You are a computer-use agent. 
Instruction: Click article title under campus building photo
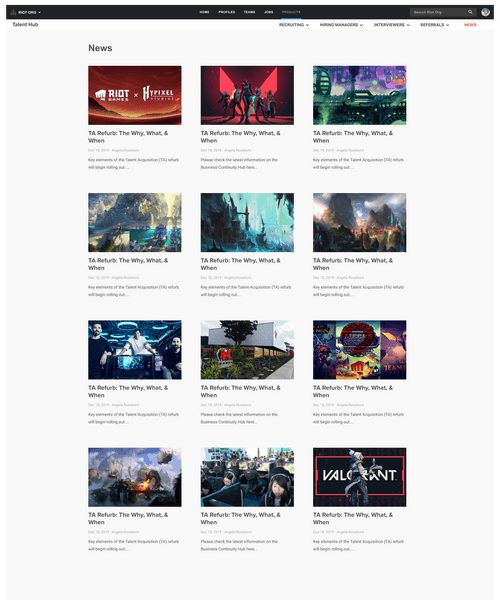click(x=241, y=391)
